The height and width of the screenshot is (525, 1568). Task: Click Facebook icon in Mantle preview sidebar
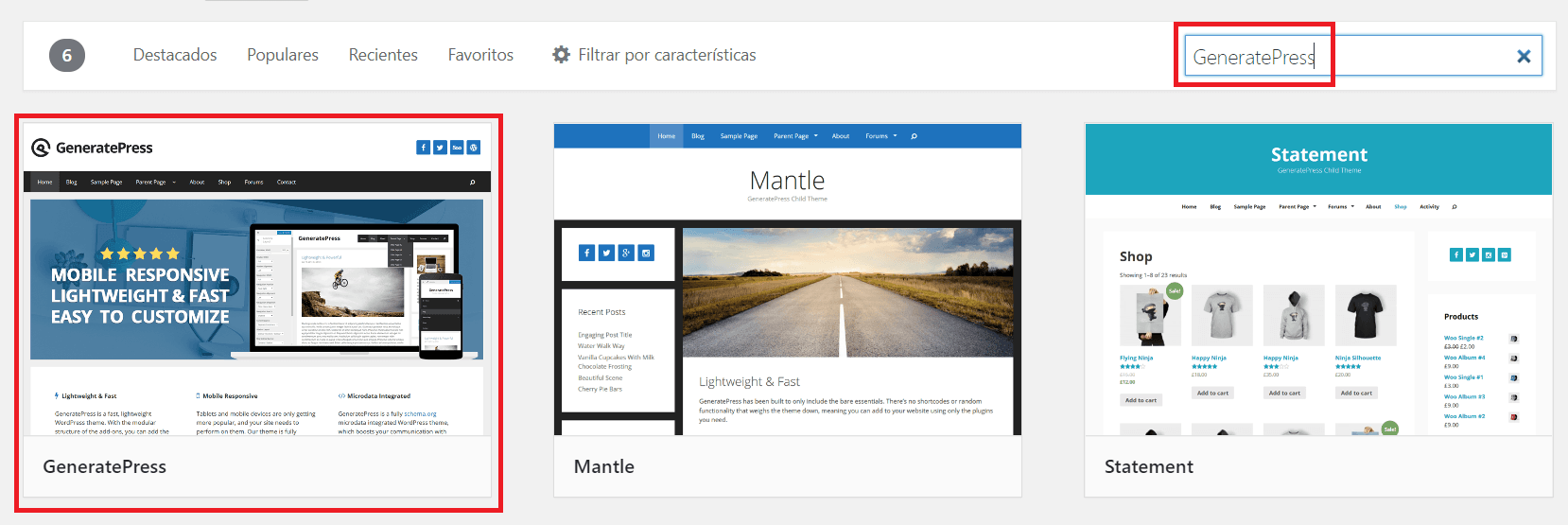586,253
